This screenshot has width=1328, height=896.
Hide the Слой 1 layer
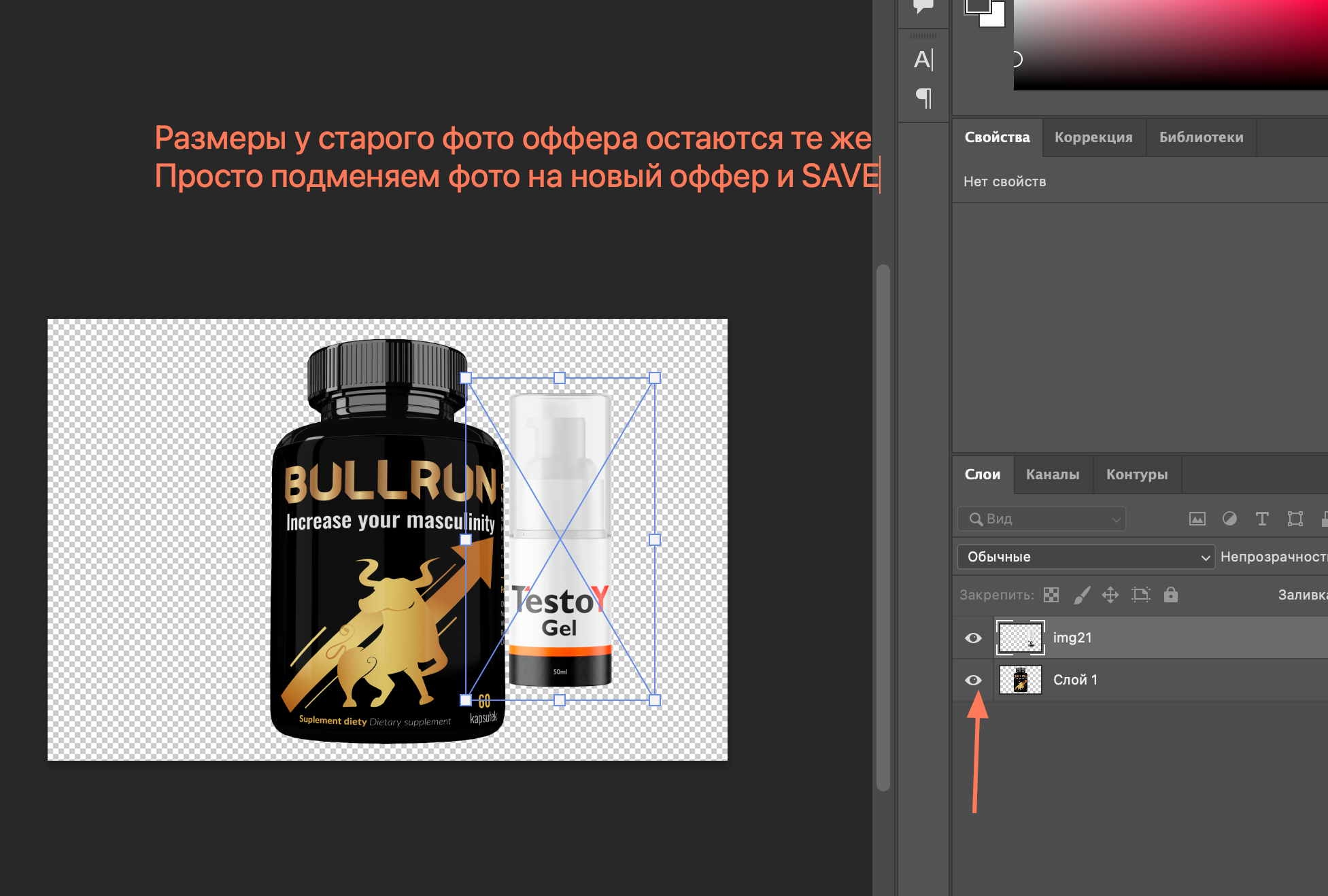[974, 680]
